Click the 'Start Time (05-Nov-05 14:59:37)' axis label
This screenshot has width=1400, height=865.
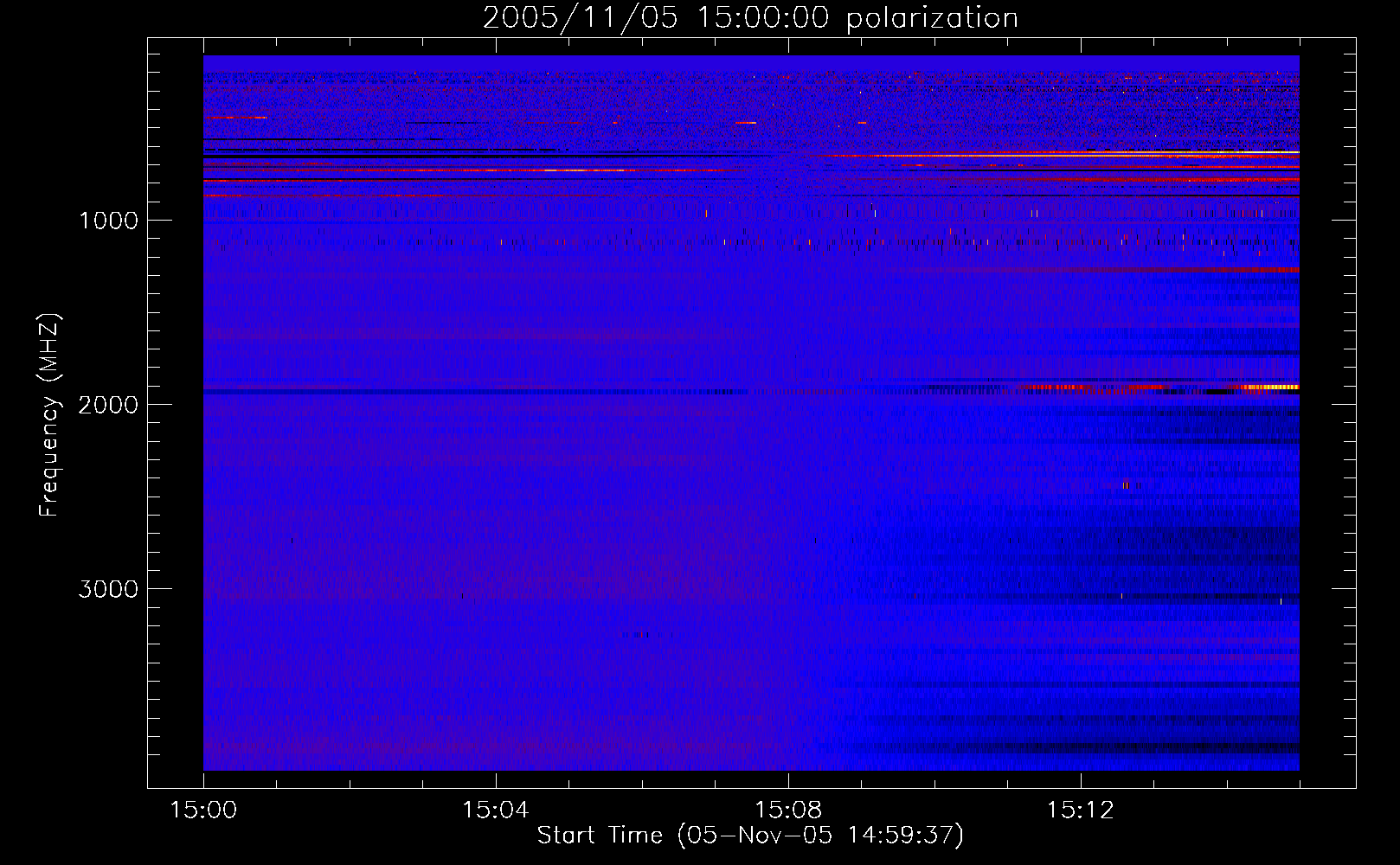pos(750,836)
